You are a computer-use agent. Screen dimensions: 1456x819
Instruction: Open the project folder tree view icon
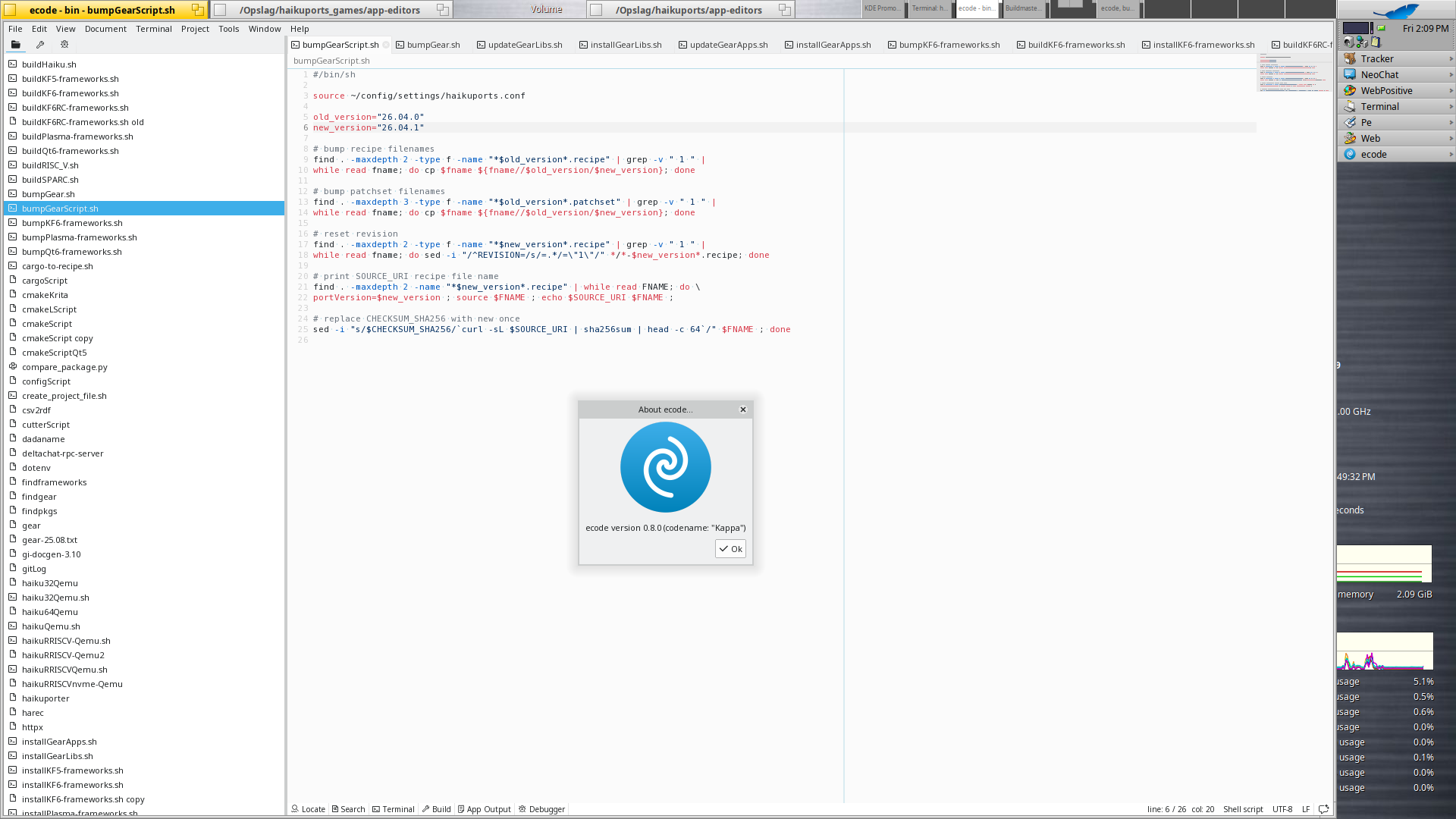pyautogui.click(x=15, y=45)
